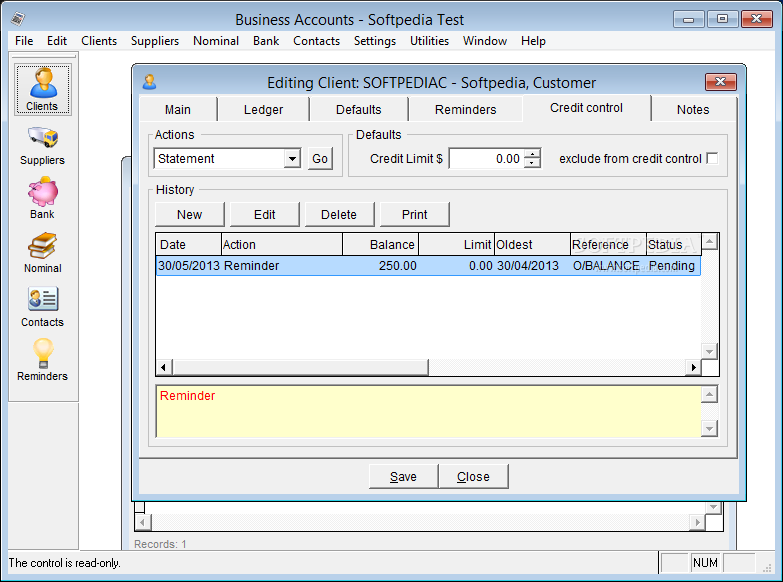Open the Suppliers menu
783x582 pixels.
[x=155, y=41]
